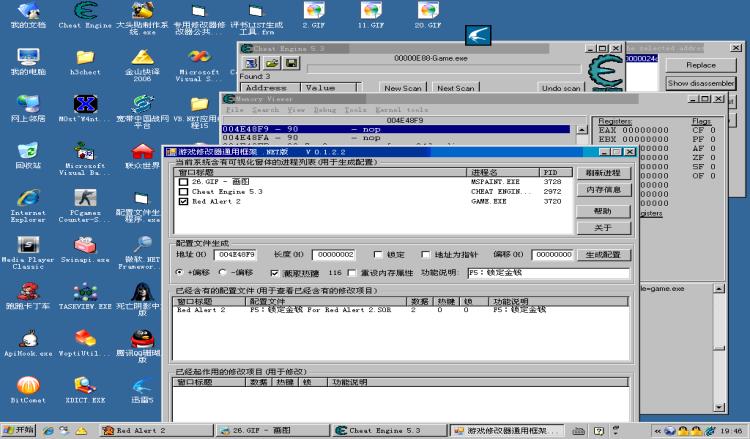Click Next Scan in Cheat Engine

456,88
